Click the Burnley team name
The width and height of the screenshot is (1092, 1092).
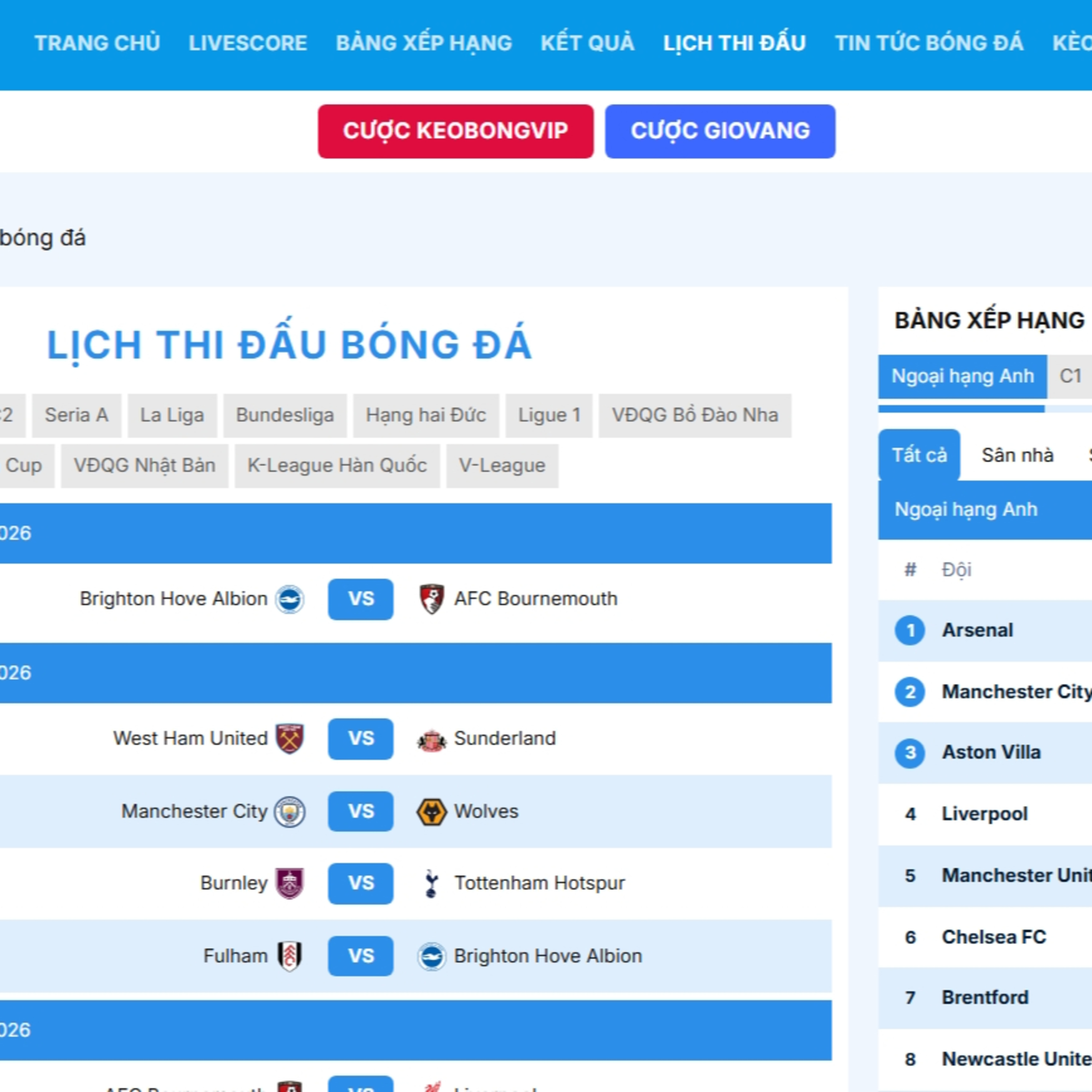pos(233,883)
